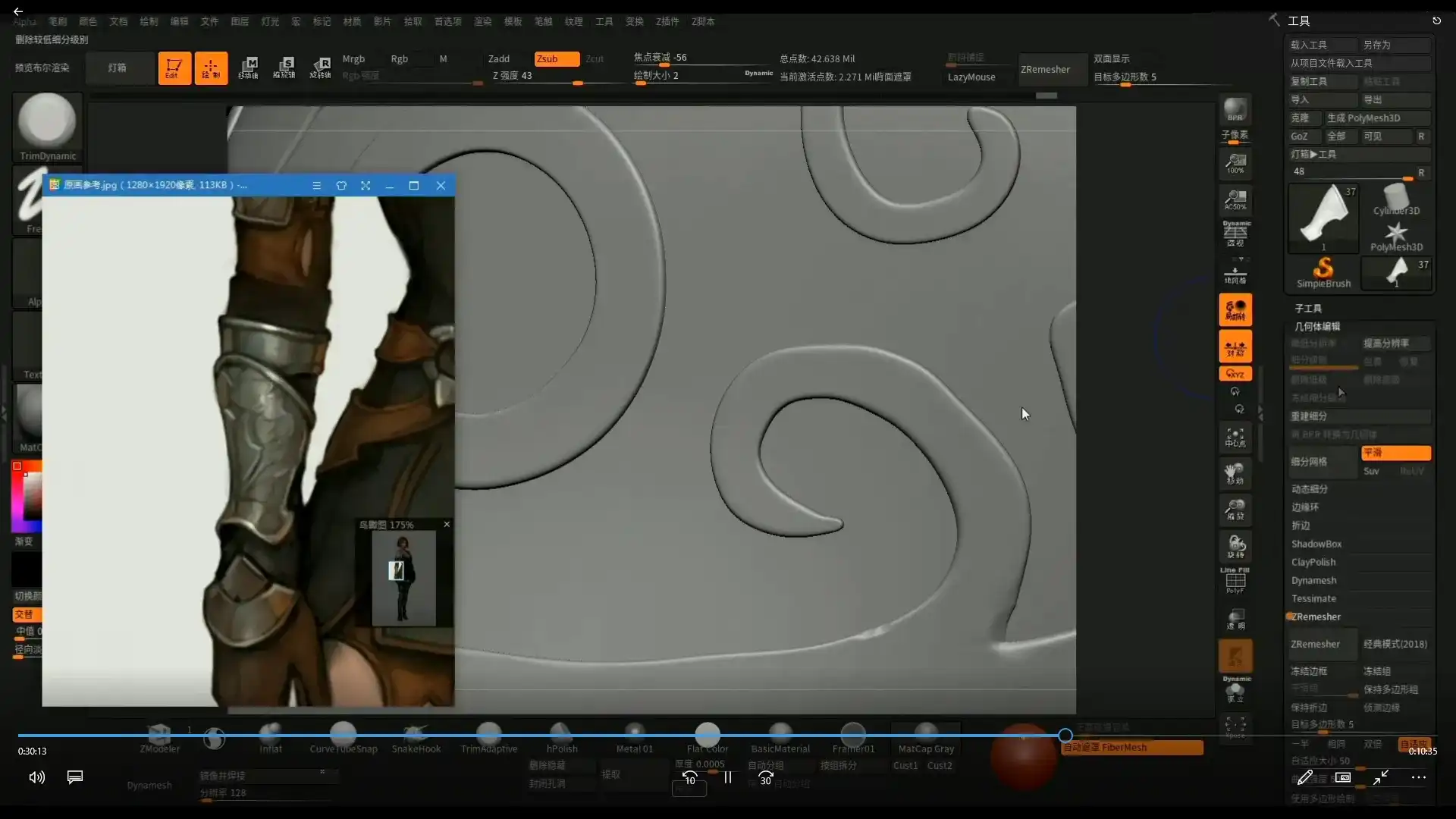The width and height of the screenshot is (1456, 819).
Task: Open the Z插件 menu
Action: 667,21
